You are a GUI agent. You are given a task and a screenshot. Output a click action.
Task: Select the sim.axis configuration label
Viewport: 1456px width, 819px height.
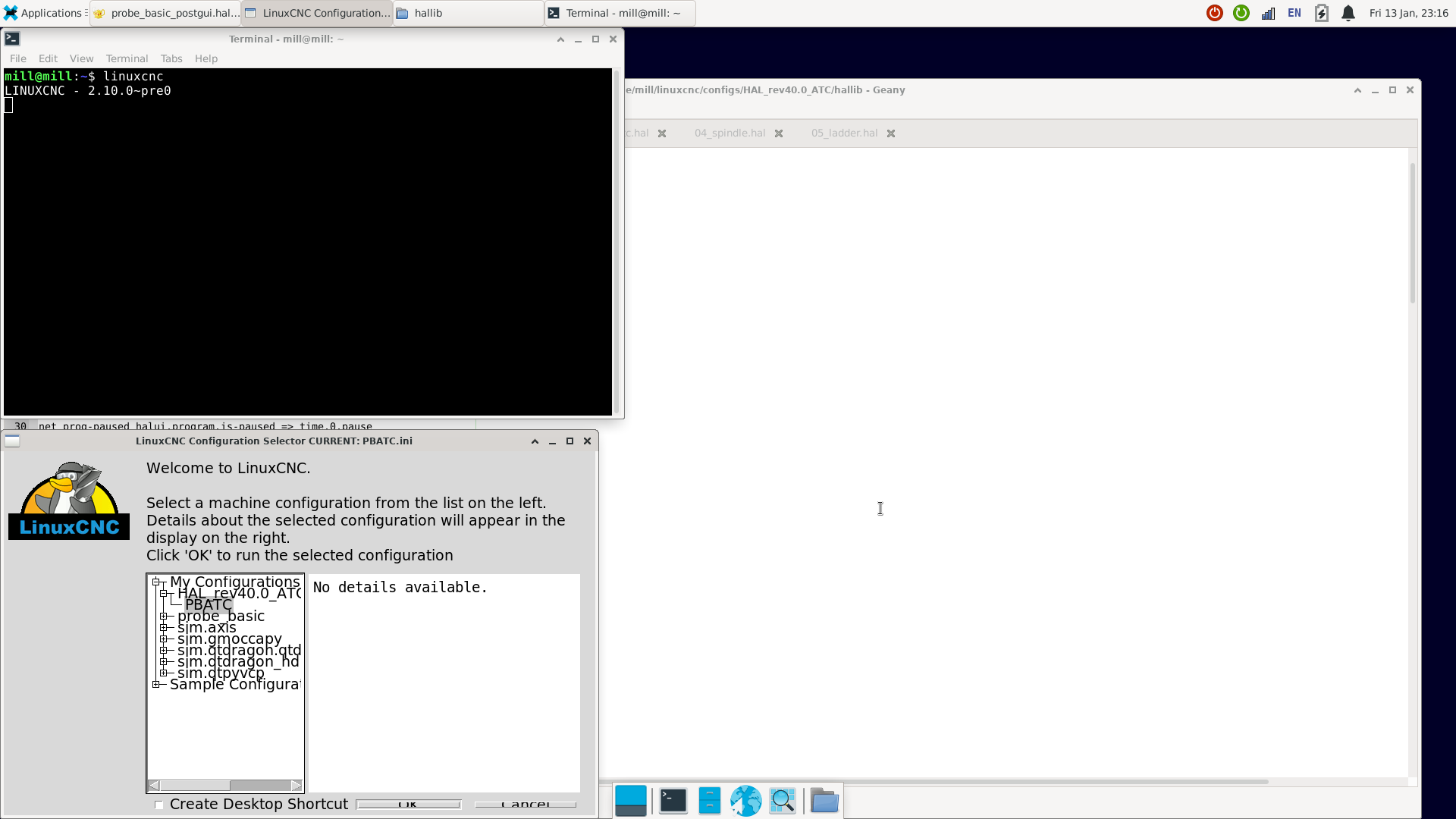(x=206, y=628)
